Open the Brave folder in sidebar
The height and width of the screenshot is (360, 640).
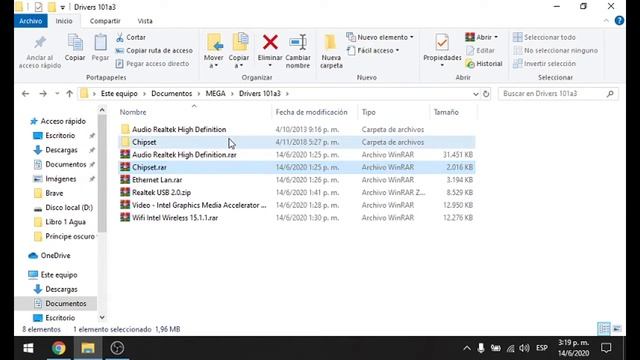click(x=54, y=193)
